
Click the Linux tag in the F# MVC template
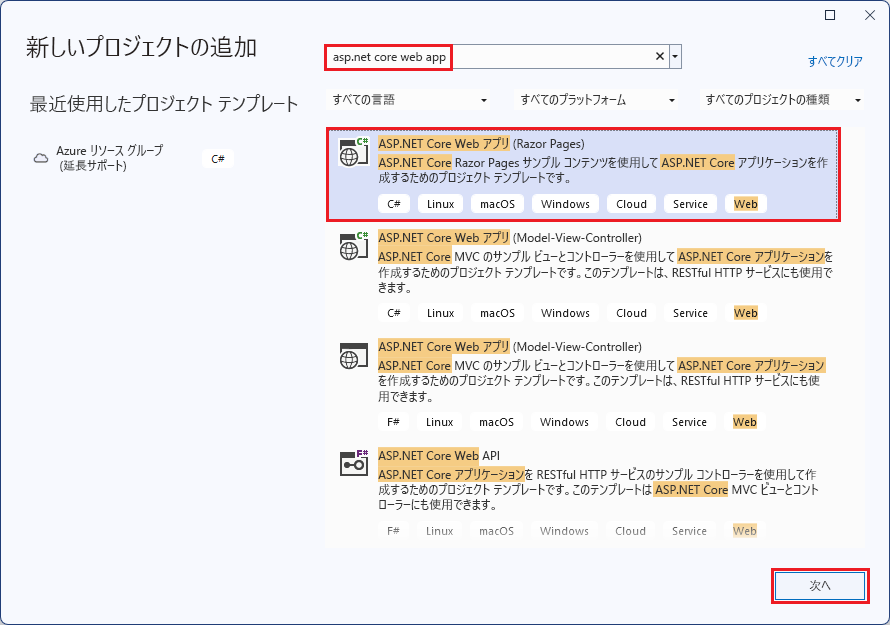point(439,422)
